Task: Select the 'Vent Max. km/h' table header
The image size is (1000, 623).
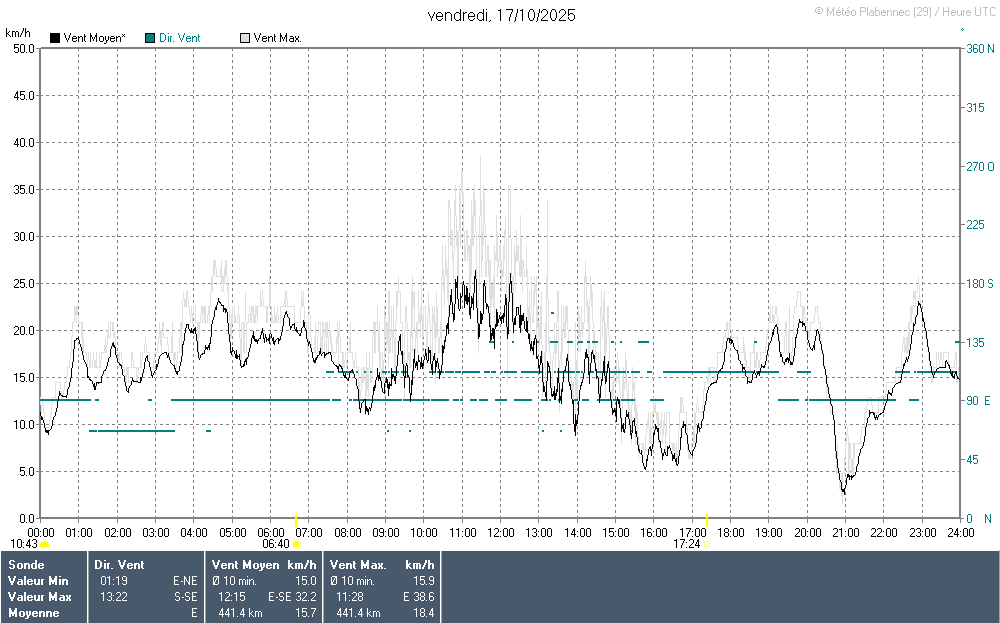Action: 382,565
